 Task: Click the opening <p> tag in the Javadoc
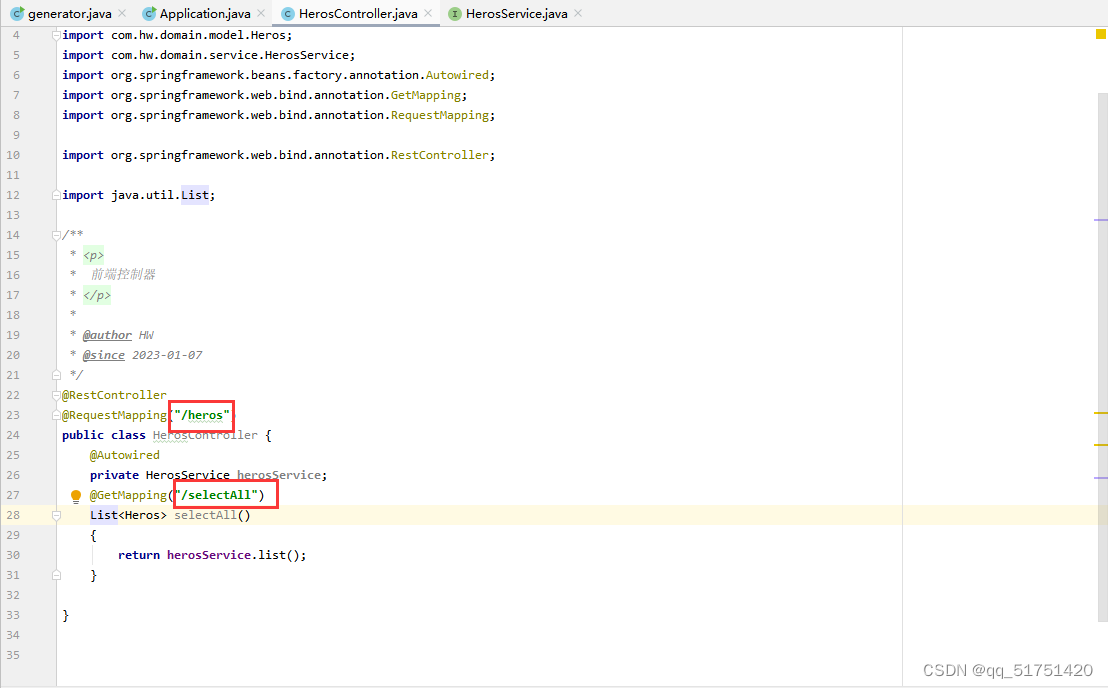pyautogui.click(x=93, y=255)
